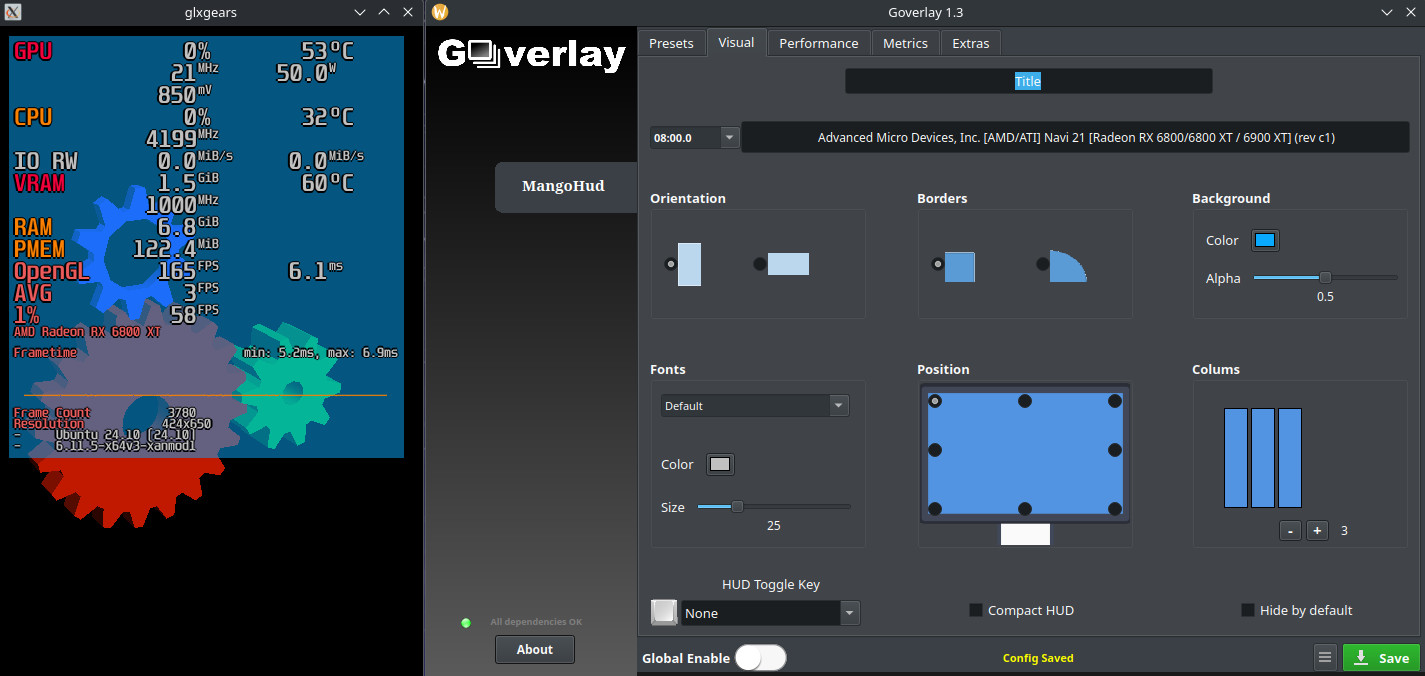Set HUD position to top-left
This screenshot has width=1425, height=676.
[x=935, y=401]
